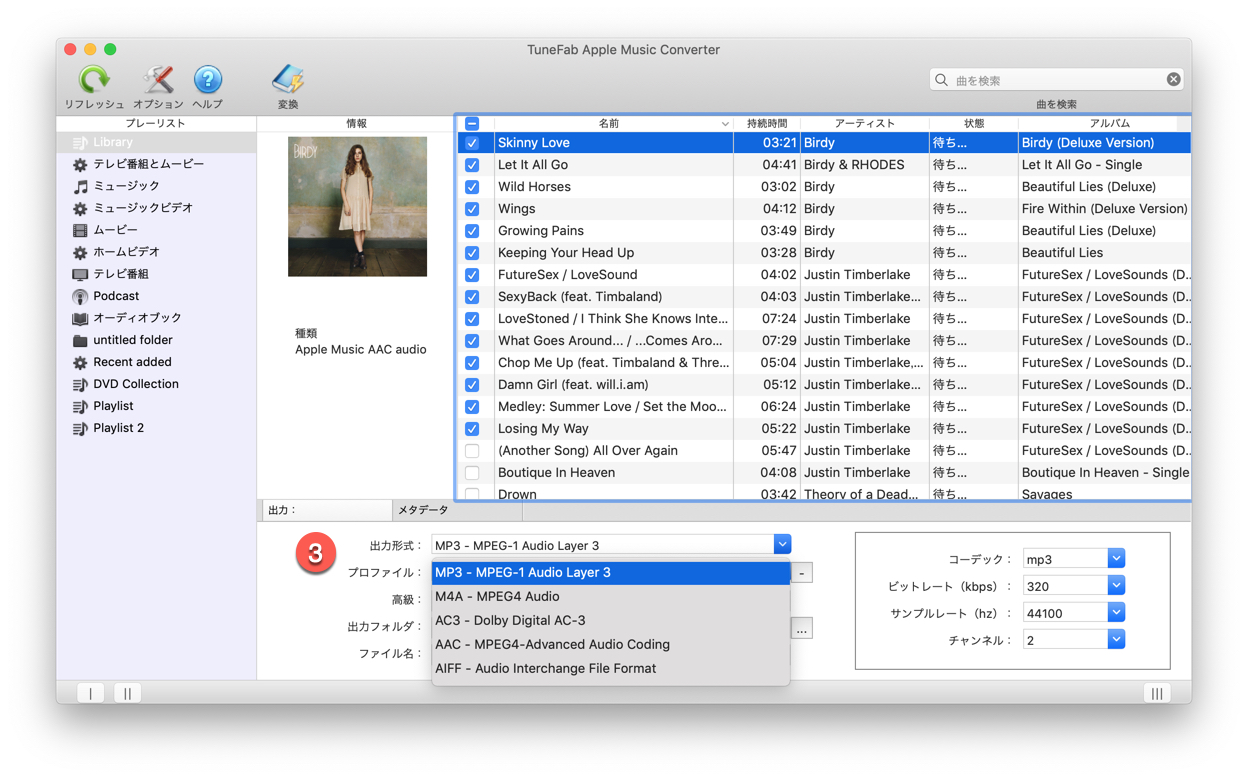The image size is (1248, 778).
Task: Click the 状態 column header
Action: point(974,124)
